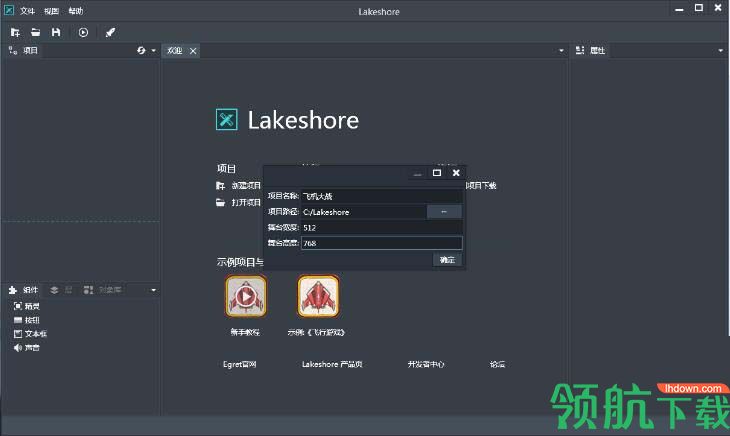Click the tree icon beside 项目 panel title

(x=13, y=50)
